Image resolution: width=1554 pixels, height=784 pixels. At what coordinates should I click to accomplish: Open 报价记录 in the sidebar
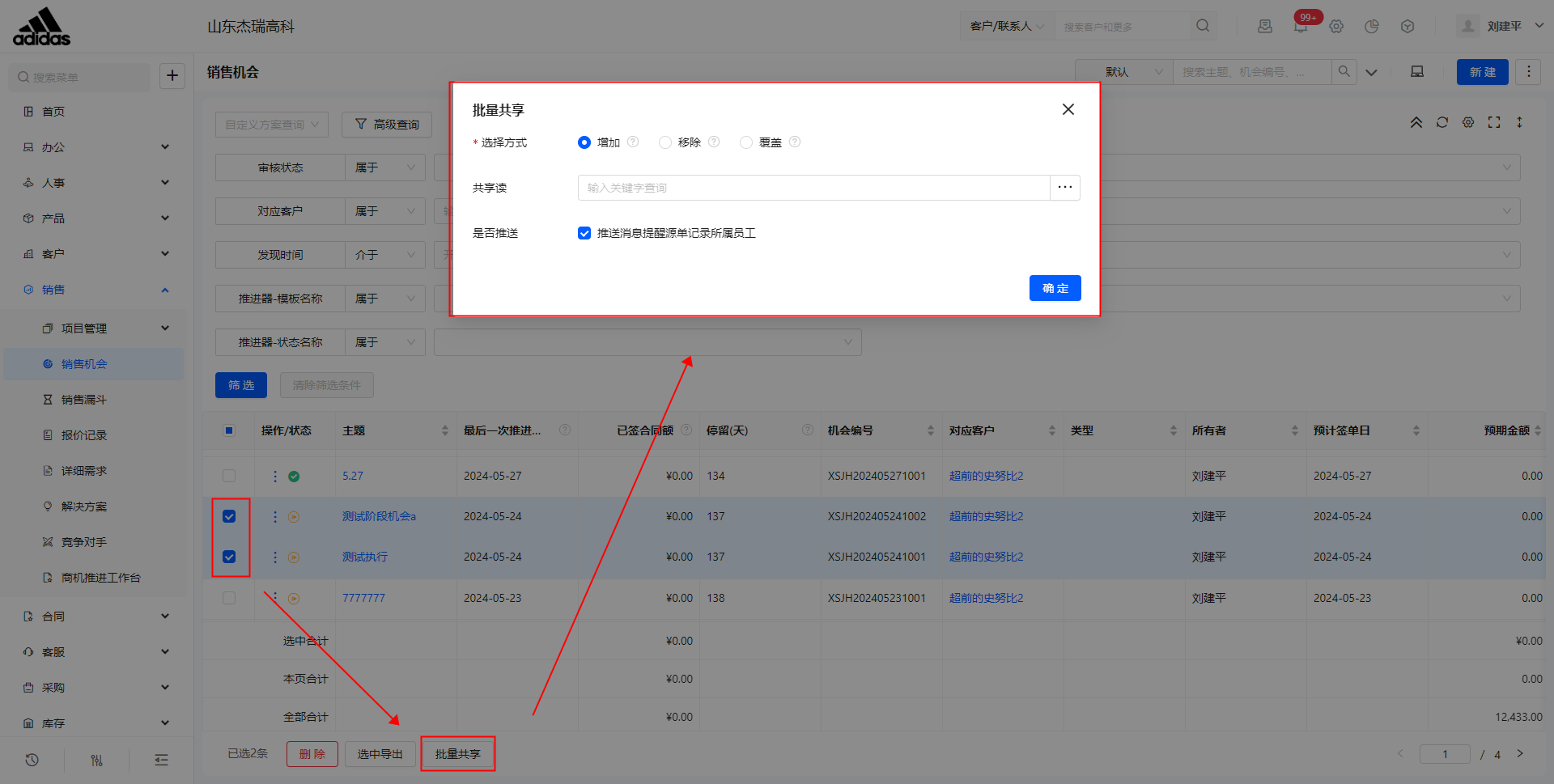pos(84,435)
